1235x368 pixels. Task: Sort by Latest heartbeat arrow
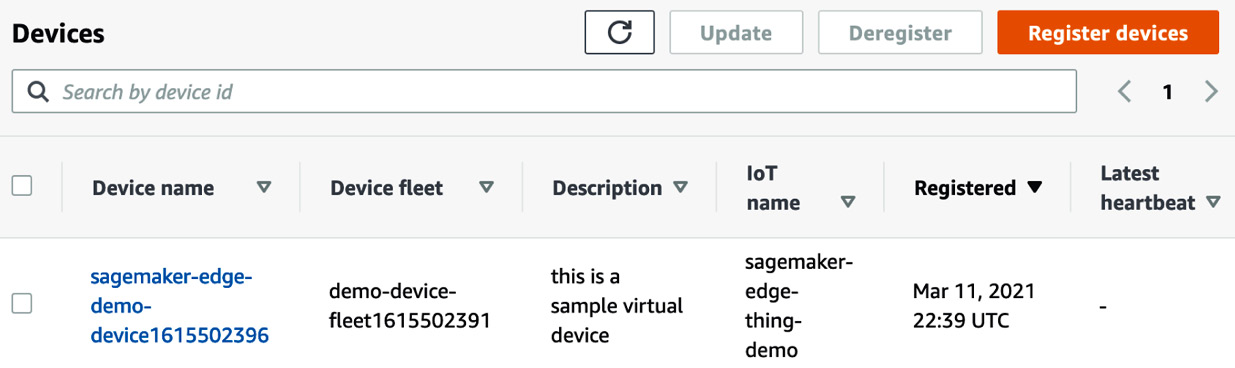tap(1213, 202)
